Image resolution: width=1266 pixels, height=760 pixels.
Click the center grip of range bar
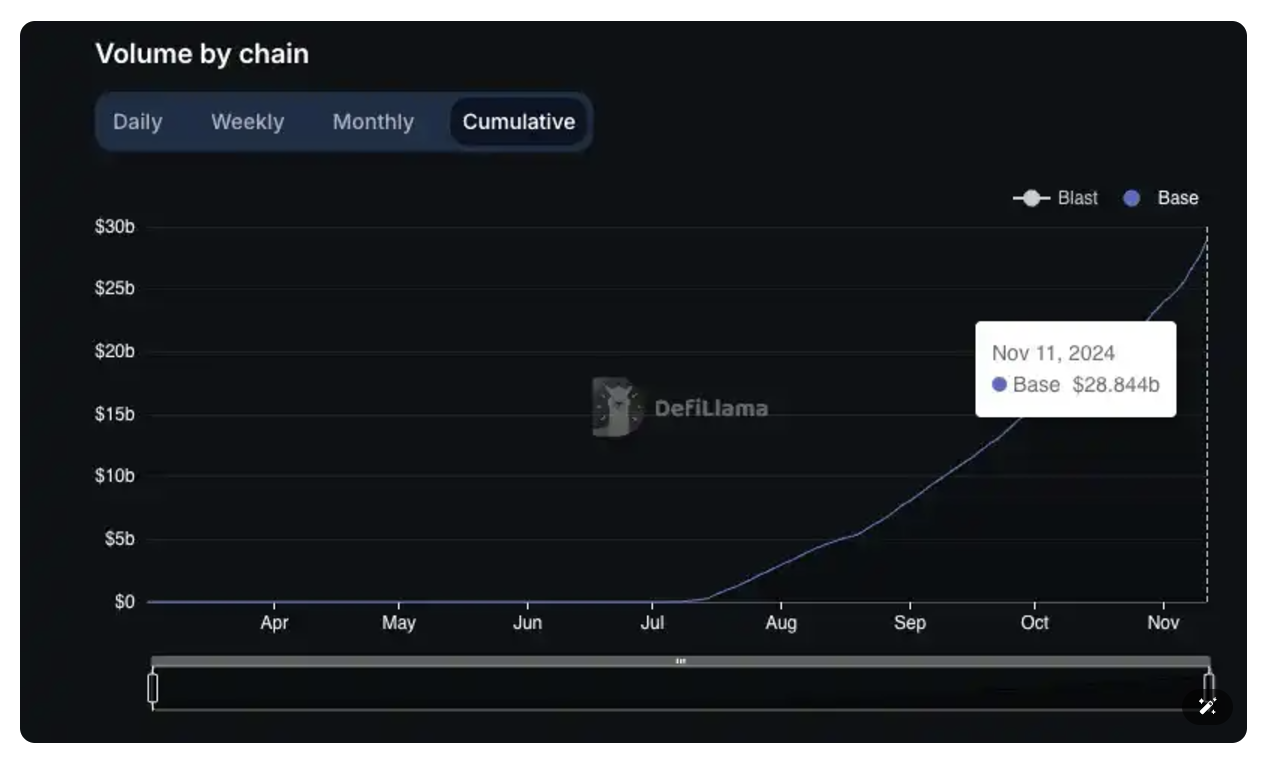click(x=681, y=661)
